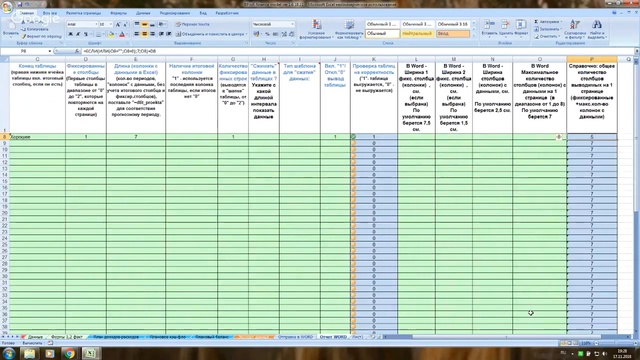Click the insert function fx icon
Image resolution: width=640 pixels, height=360 pixels.
click(x=77, y=51)
